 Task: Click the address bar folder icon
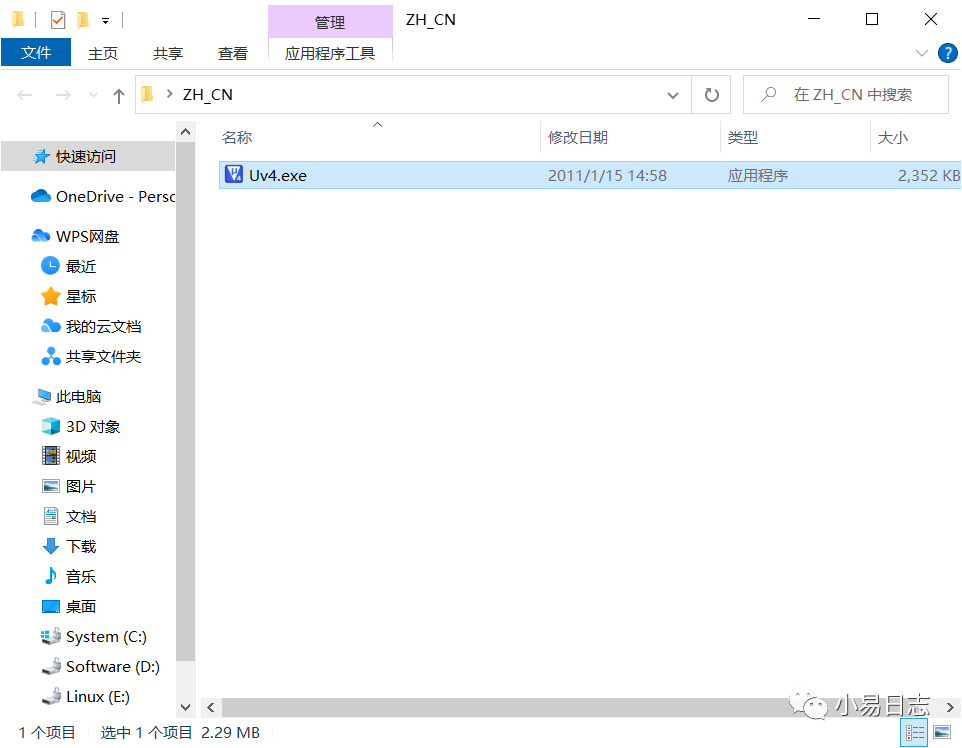click(147, 94)
